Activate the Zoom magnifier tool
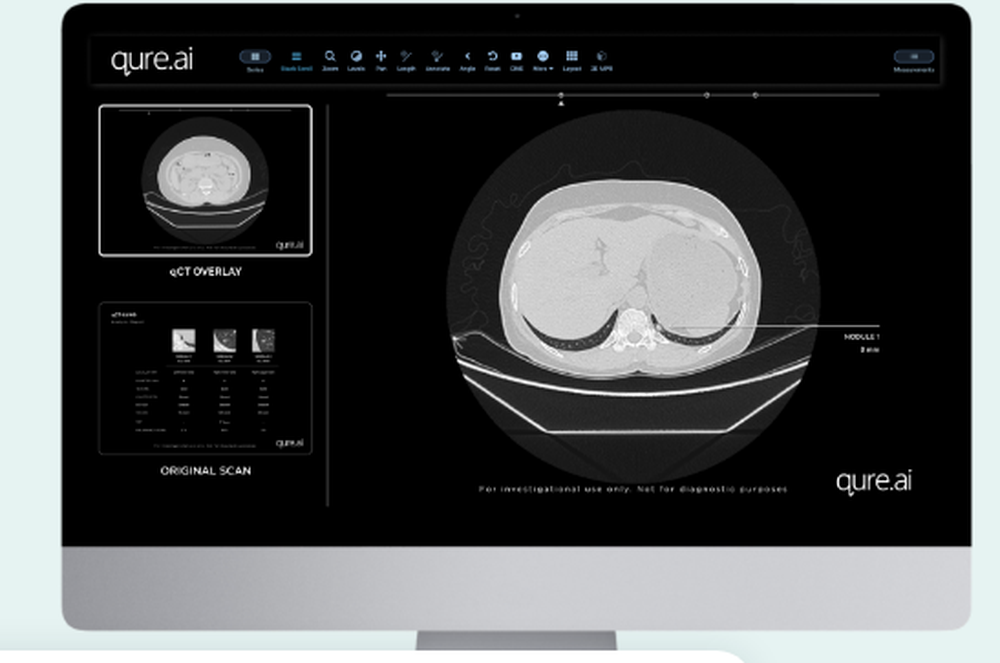1000x663 pixels. click(x=330, y=59)
